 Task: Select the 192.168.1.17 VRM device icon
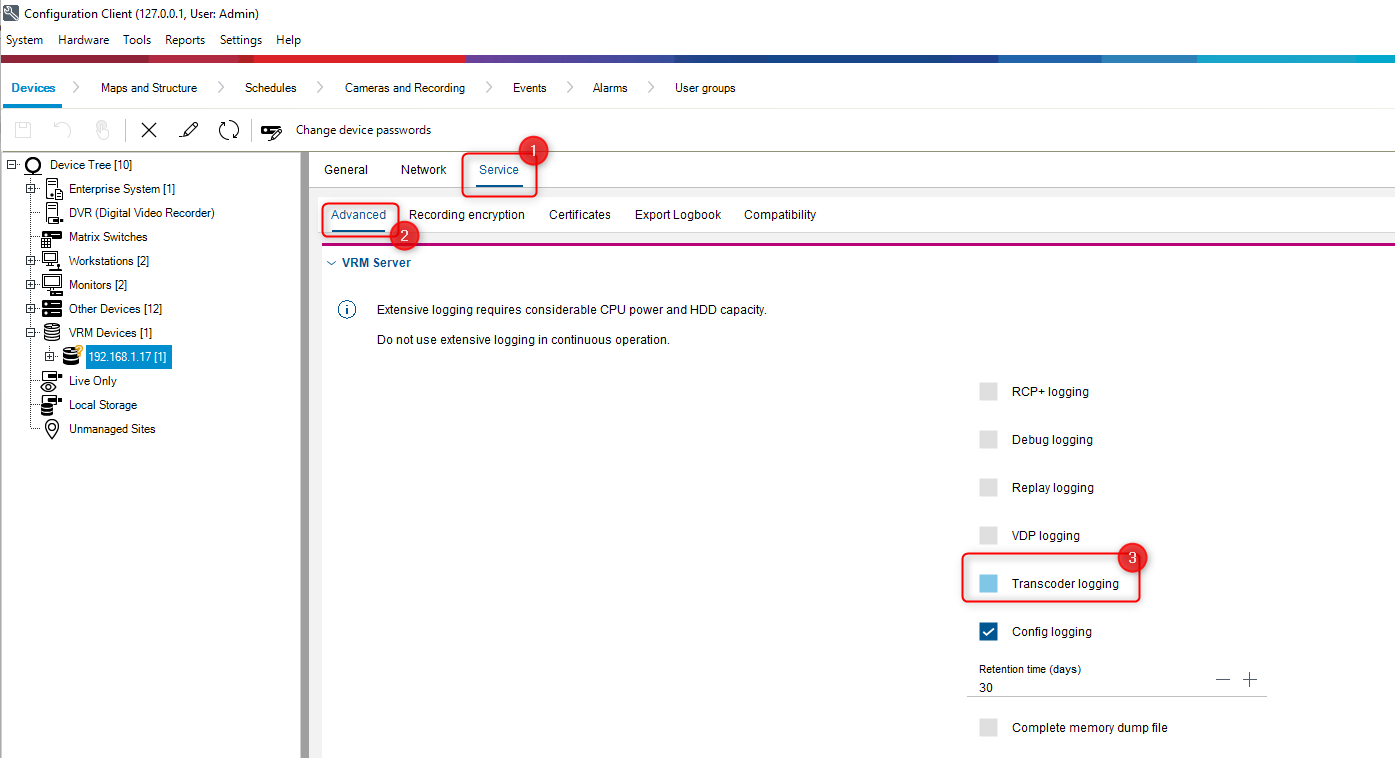pyautogui.click(x=72, y=357)
